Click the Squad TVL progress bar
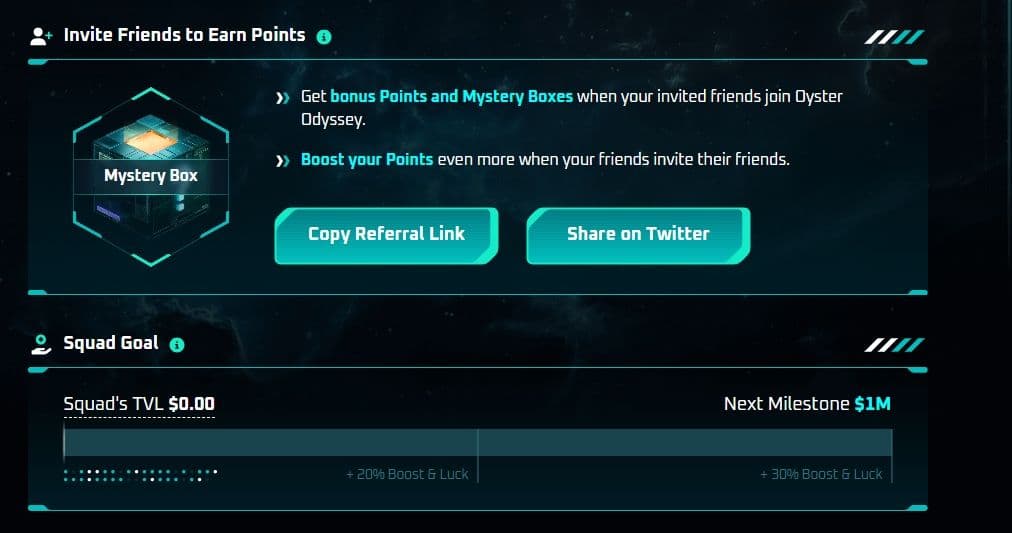1012x533 pixels. tap(477, 442)
